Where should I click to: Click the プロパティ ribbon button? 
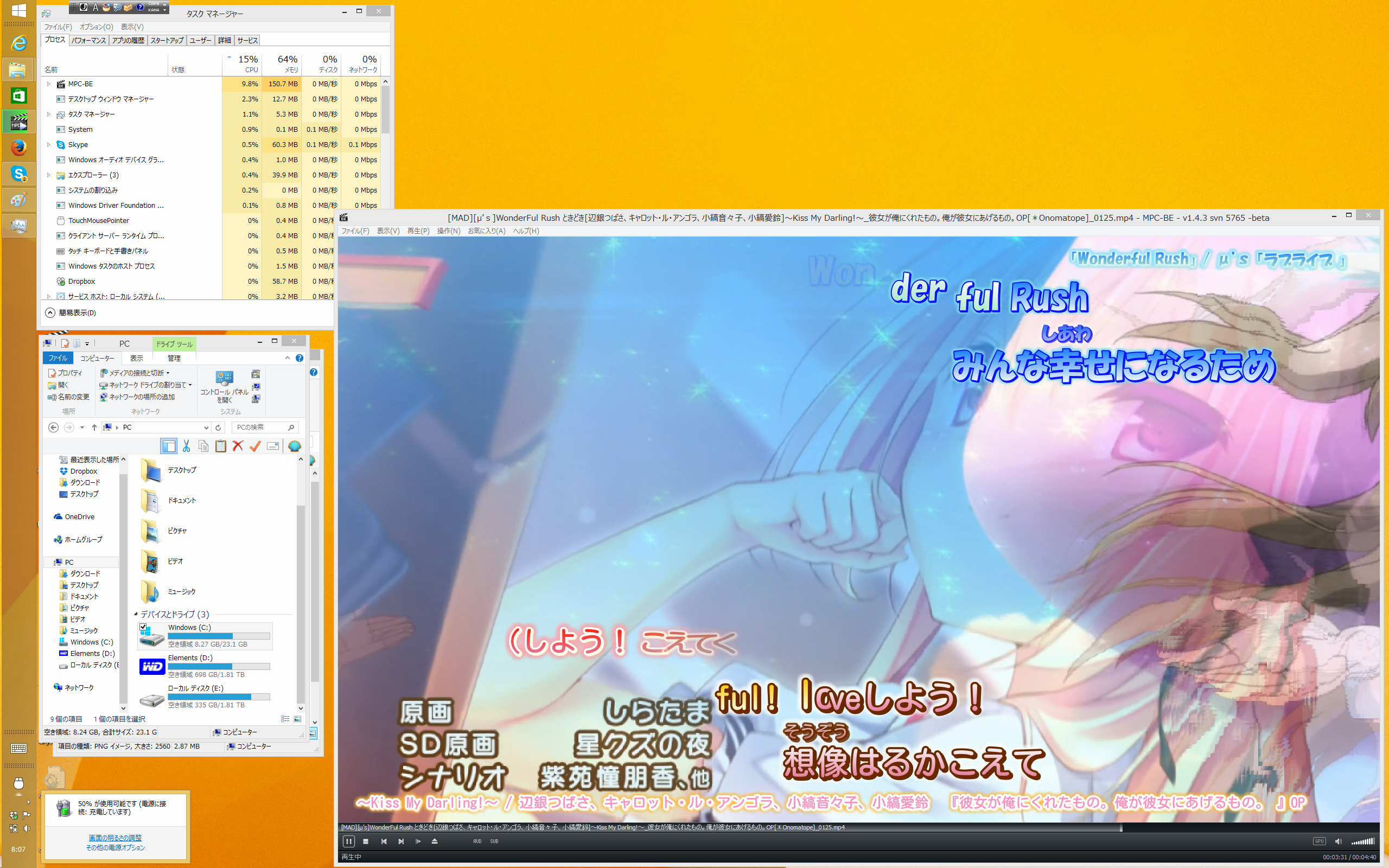[66, 373]
